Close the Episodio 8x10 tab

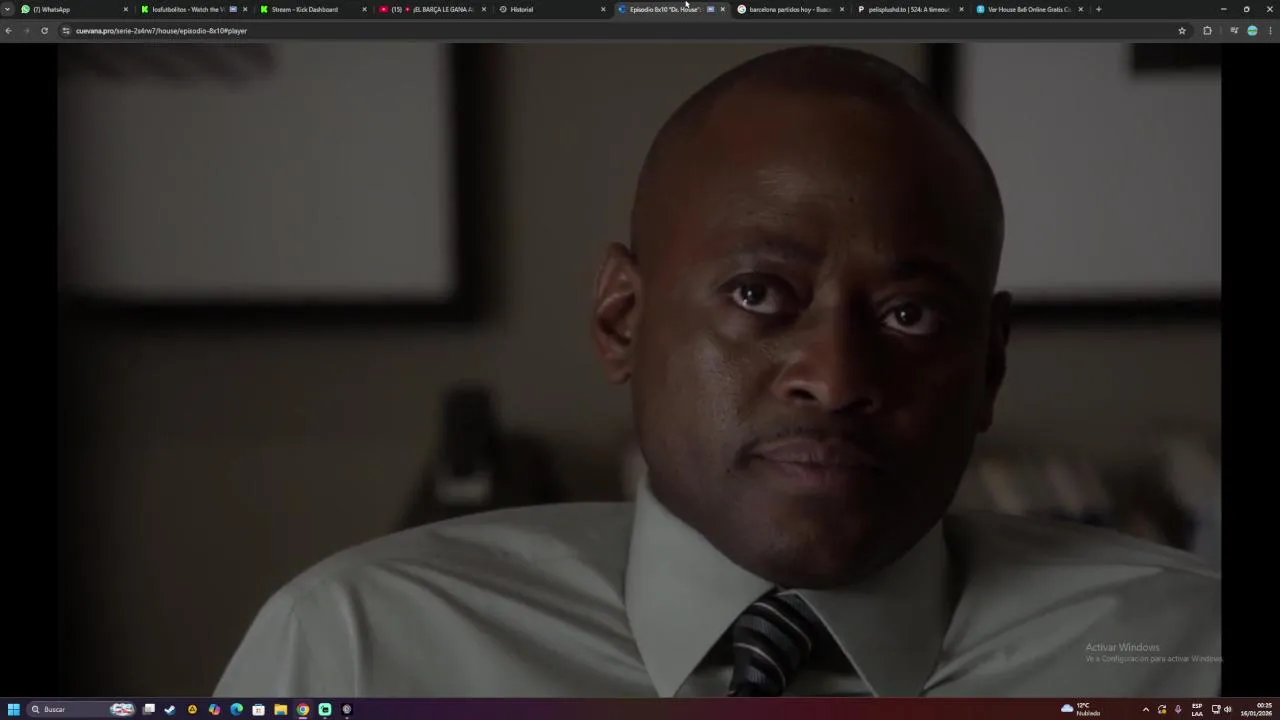(722, 9)
